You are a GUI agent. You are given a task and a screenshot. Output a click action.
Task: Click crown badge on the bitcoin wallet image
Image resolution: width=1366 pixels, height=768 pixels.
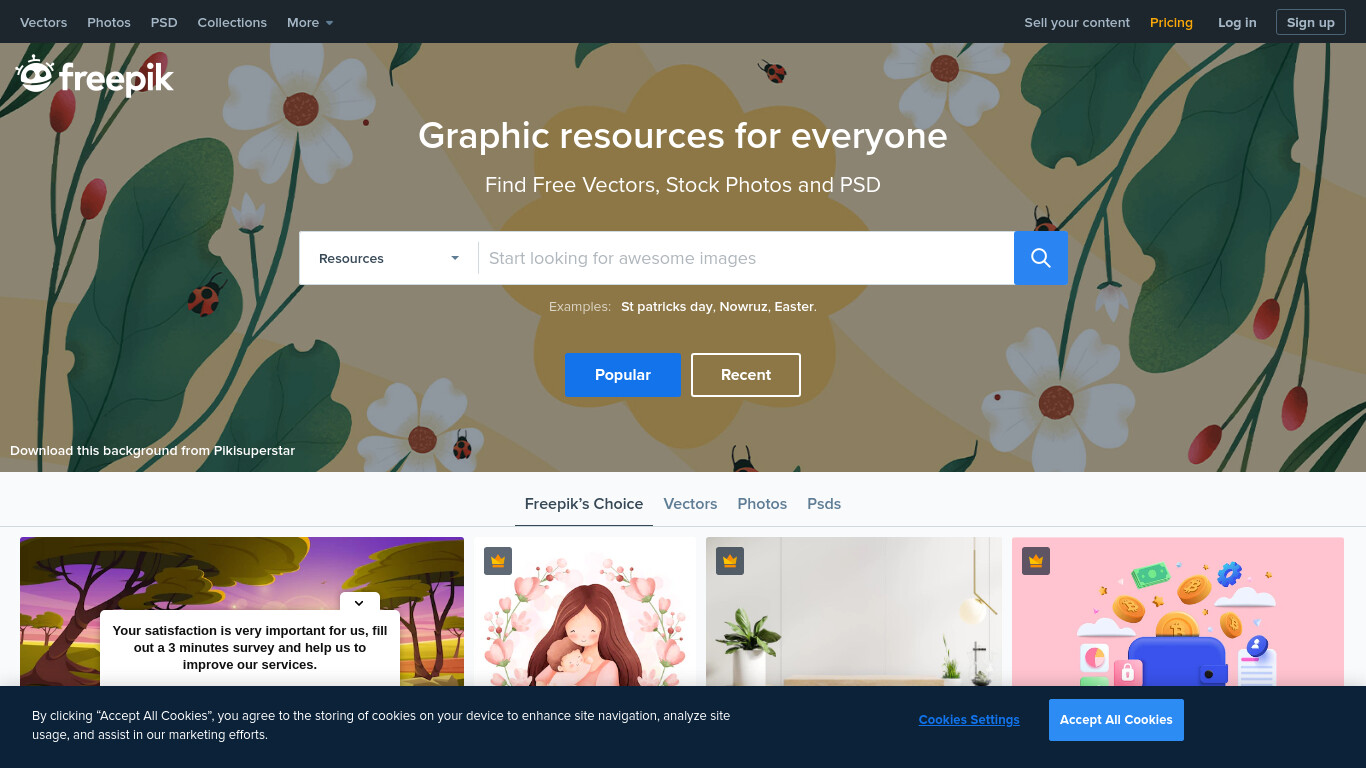point(1036,561)
